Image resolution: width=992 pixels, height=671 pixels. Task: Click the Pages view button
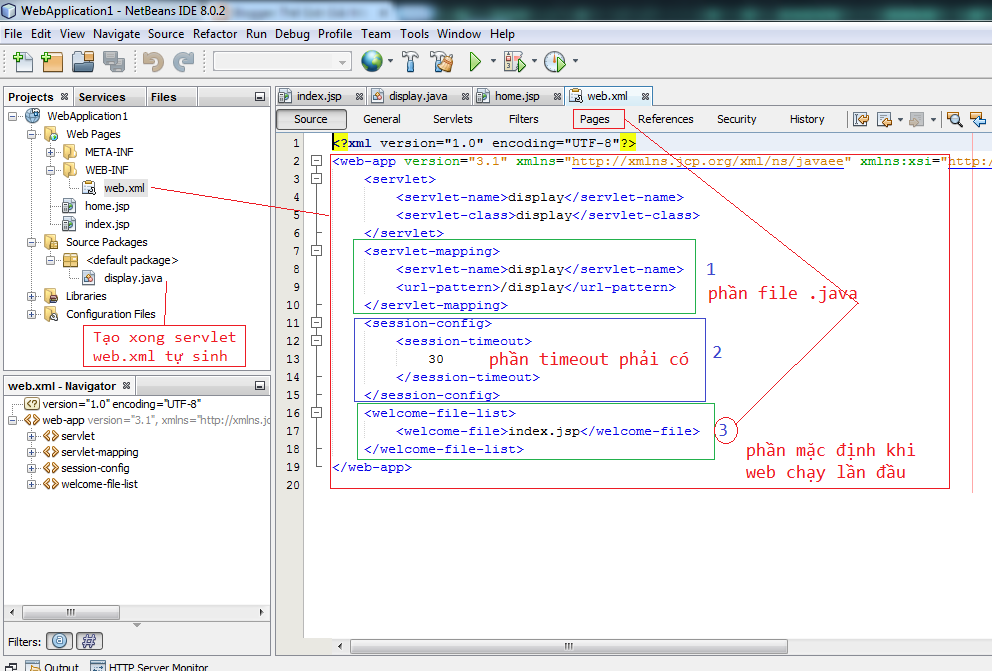coord(597,118)
